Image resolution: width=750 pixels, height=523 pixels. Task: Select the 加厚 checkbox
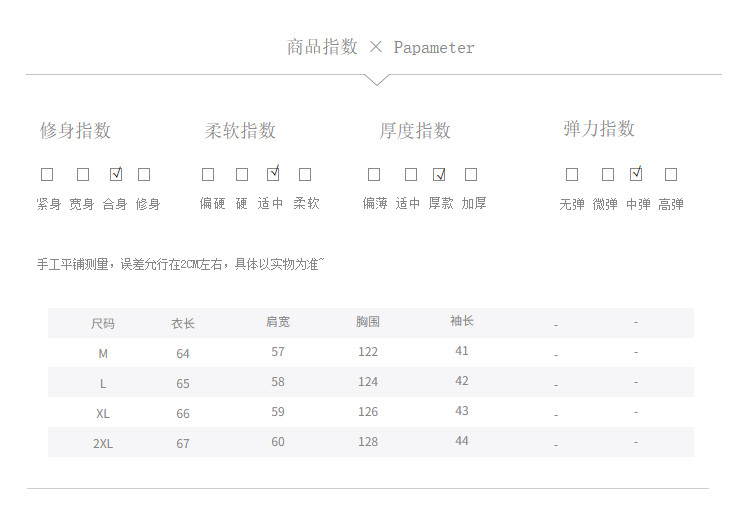(471, 174)
